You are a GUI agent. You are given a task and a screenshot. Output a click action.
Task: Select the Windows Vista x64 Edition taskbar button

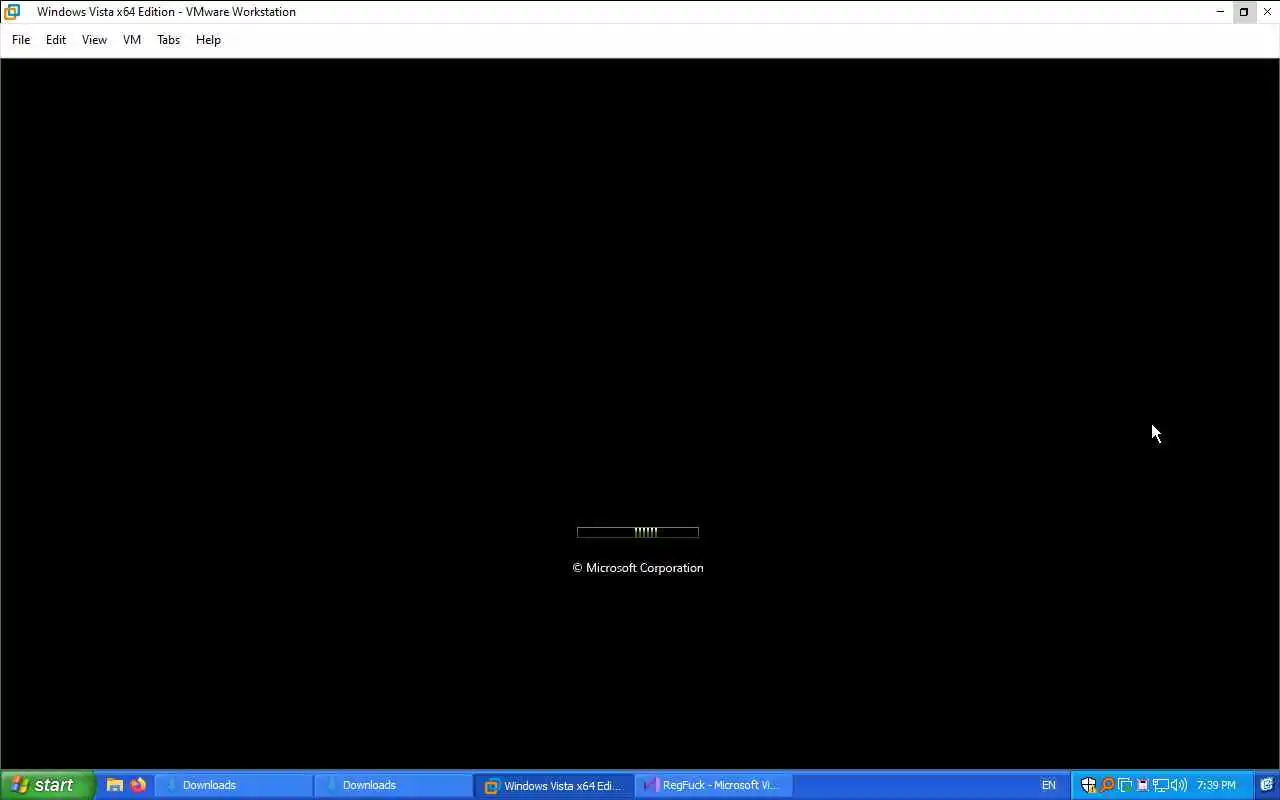pyautogui.click(x=554, y=785)
